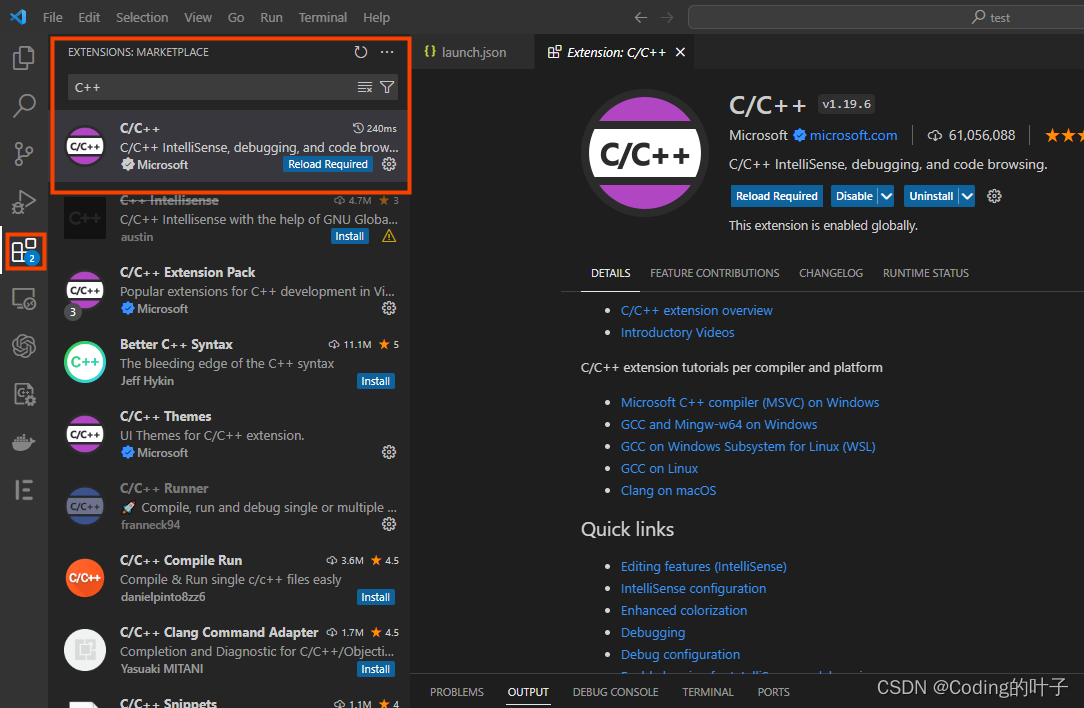Open the Remote Explorer view
The height and width of the screenshot is (708, 1084).
[x=24, y=298]
